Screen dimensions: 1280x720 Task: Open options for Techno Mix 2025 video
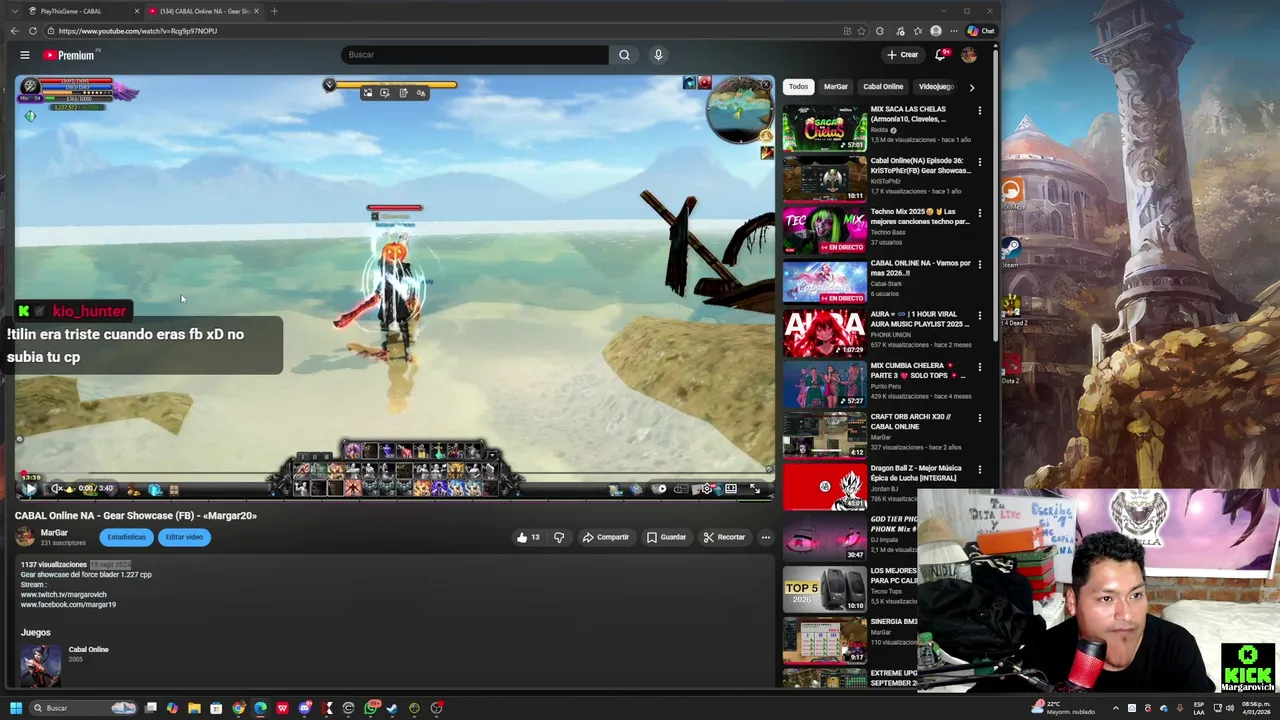tap(979, 213)
